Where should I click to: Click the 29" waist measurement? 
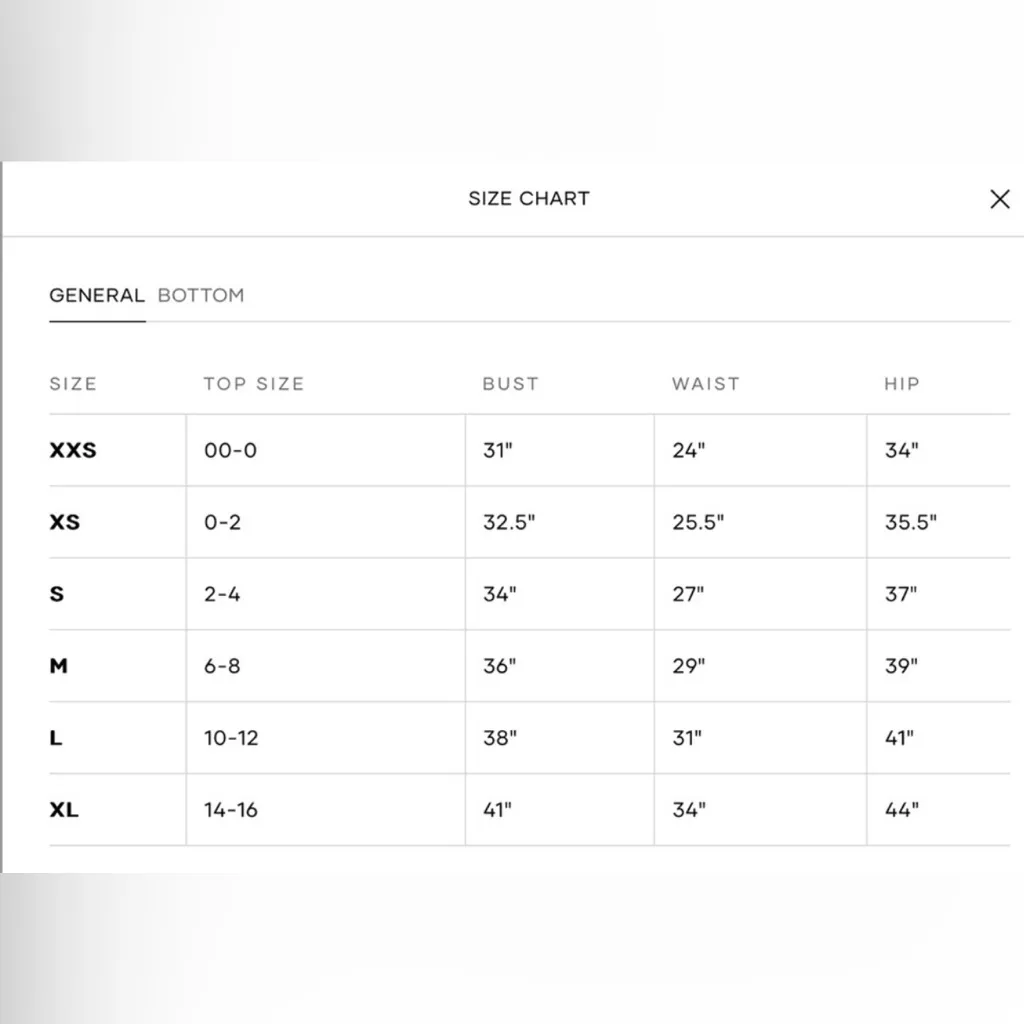point(688,666)
